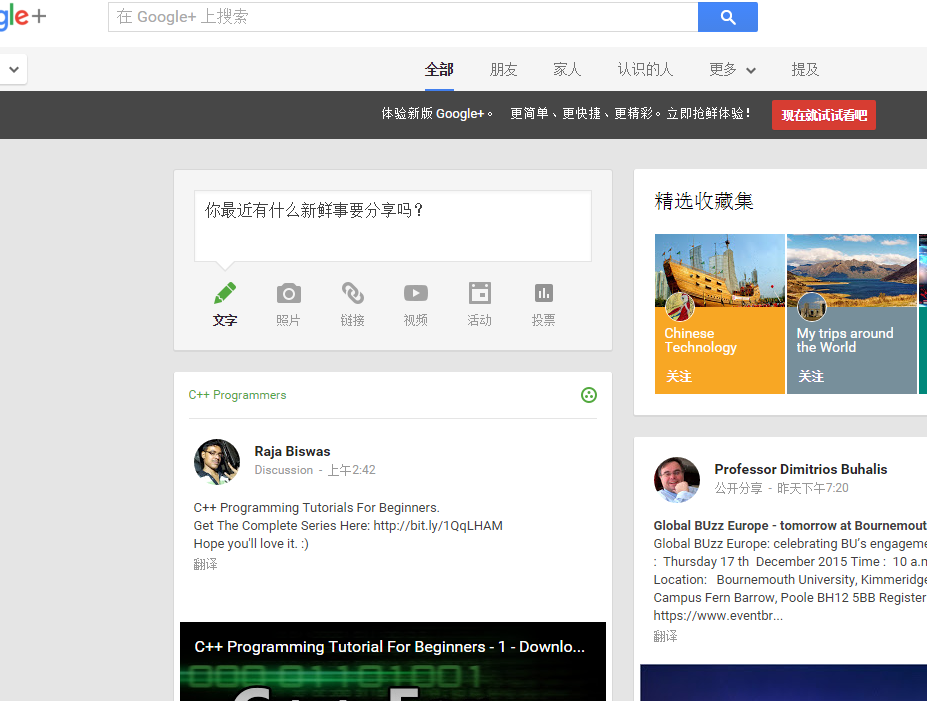Add a link with the chain icon
This screenshot has width=927, height=701.
352,293
